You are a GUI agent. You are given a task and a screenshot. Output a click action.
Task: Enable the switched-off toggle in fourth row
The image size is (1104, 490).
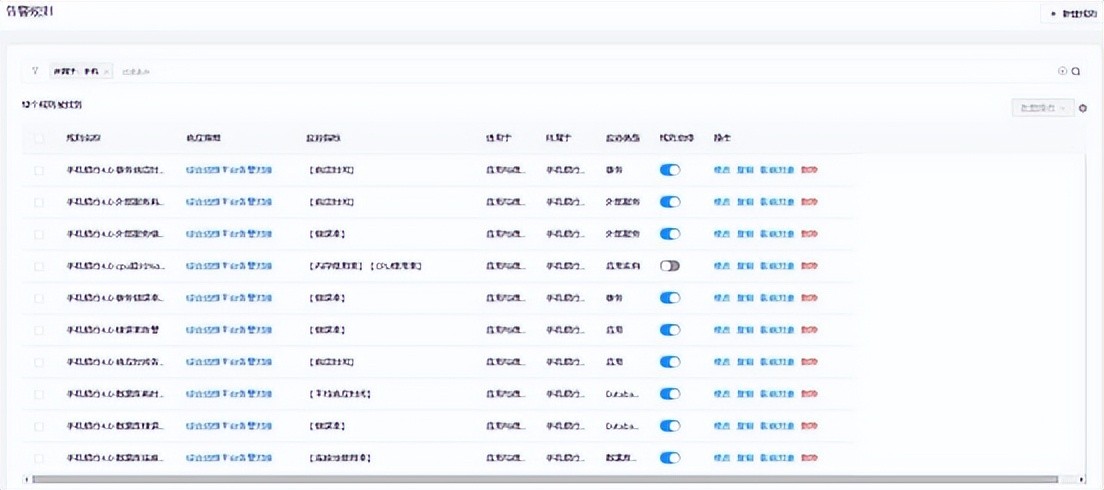pyautogui.click(x=670, y=266)
